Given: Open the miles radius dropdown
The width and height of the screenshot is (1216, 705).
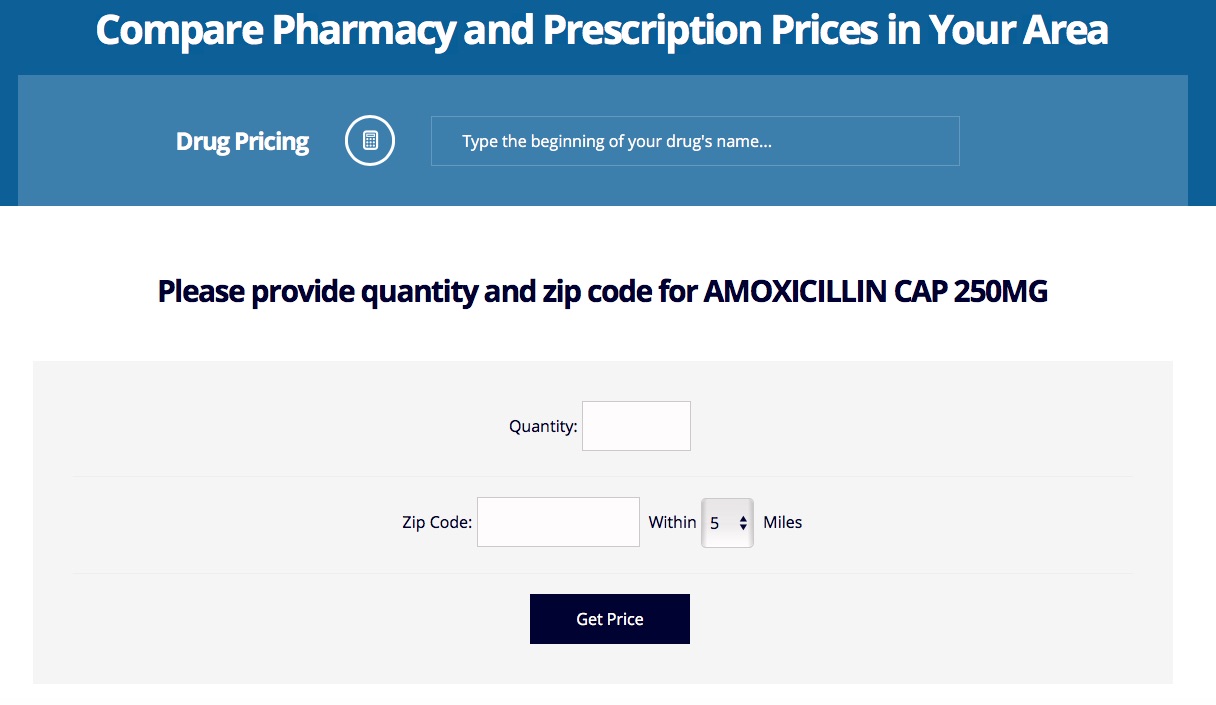Looking at the screenshot, I should (727, 522).
